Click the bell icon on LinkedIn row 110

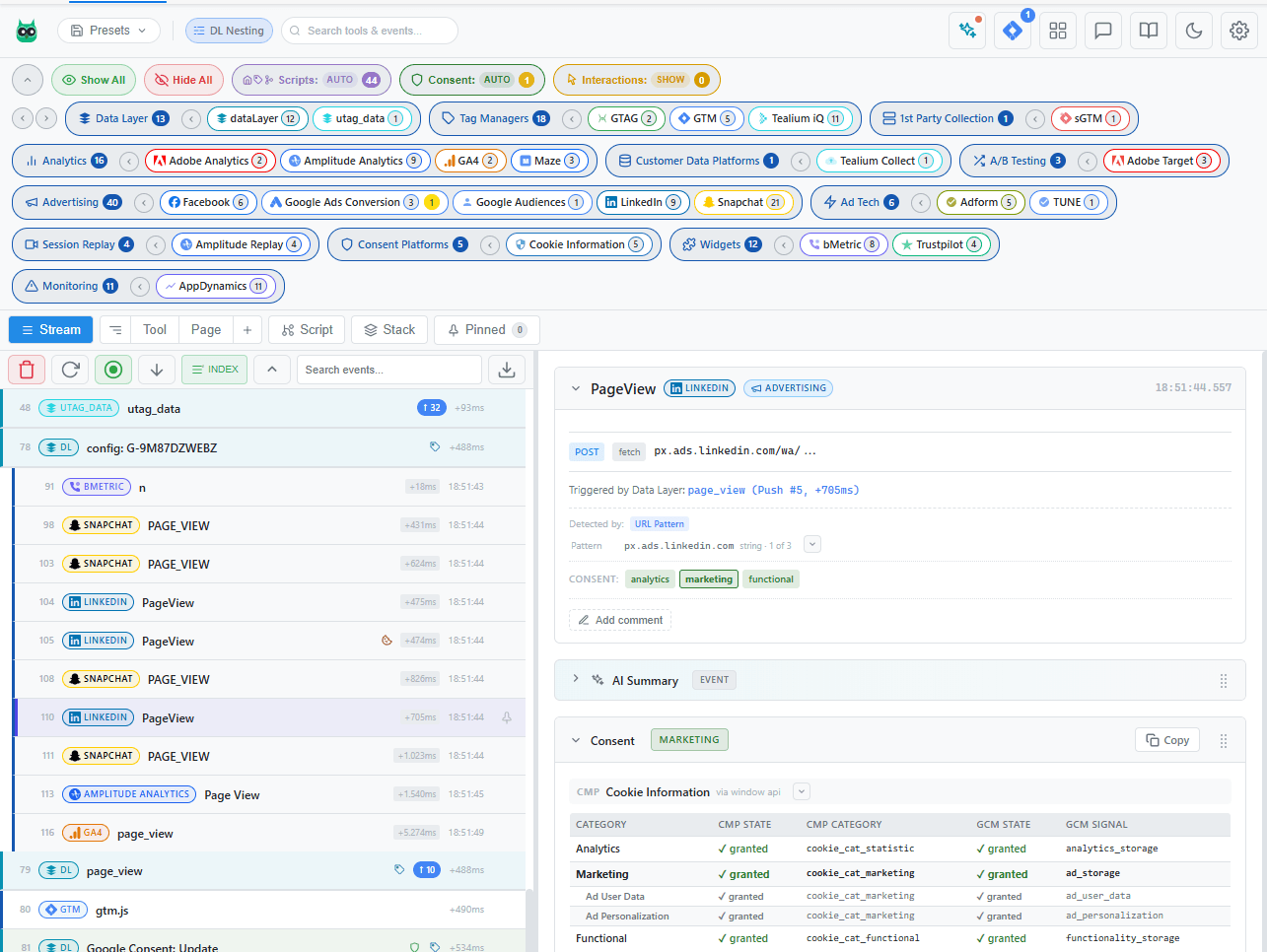[x=507, y=717]
